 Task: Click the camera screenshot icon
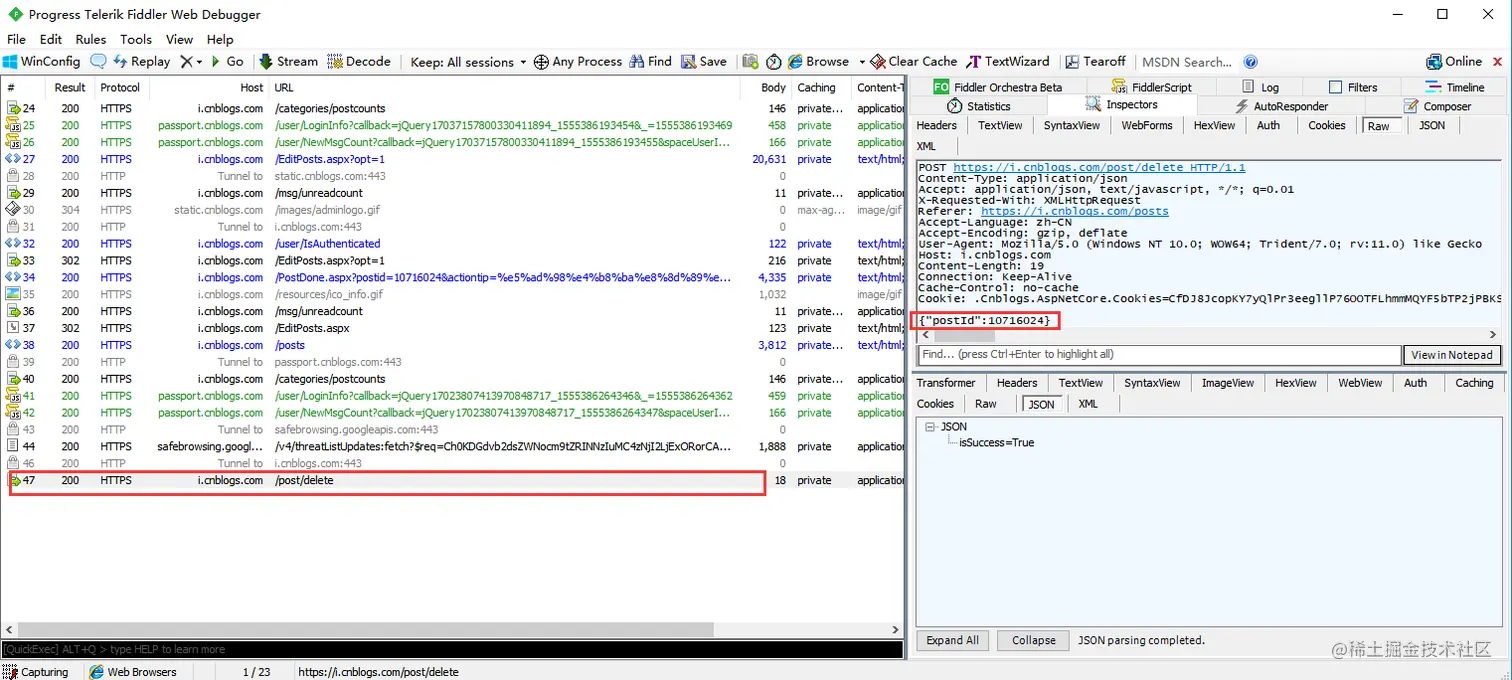(750, 61)
